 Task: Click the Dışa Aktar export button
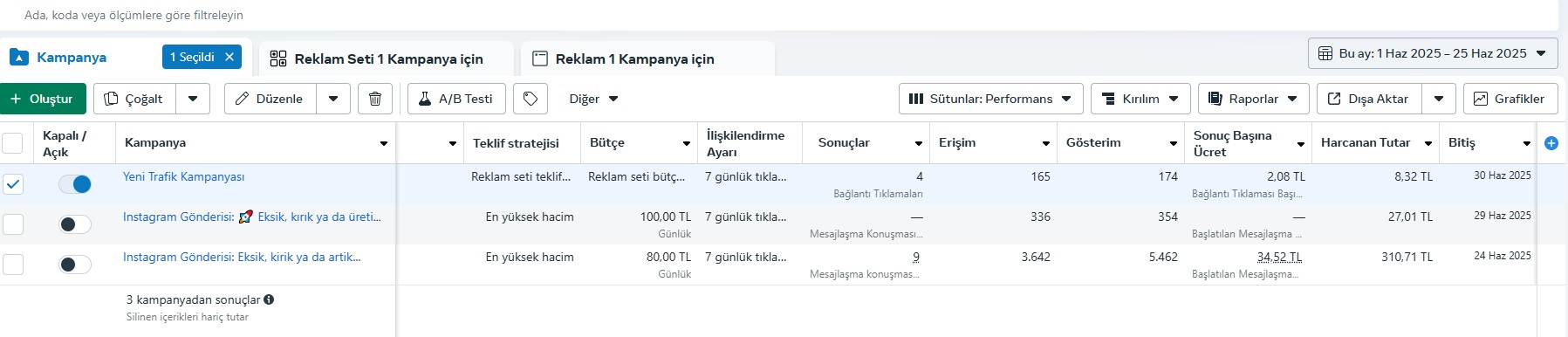1369,99
